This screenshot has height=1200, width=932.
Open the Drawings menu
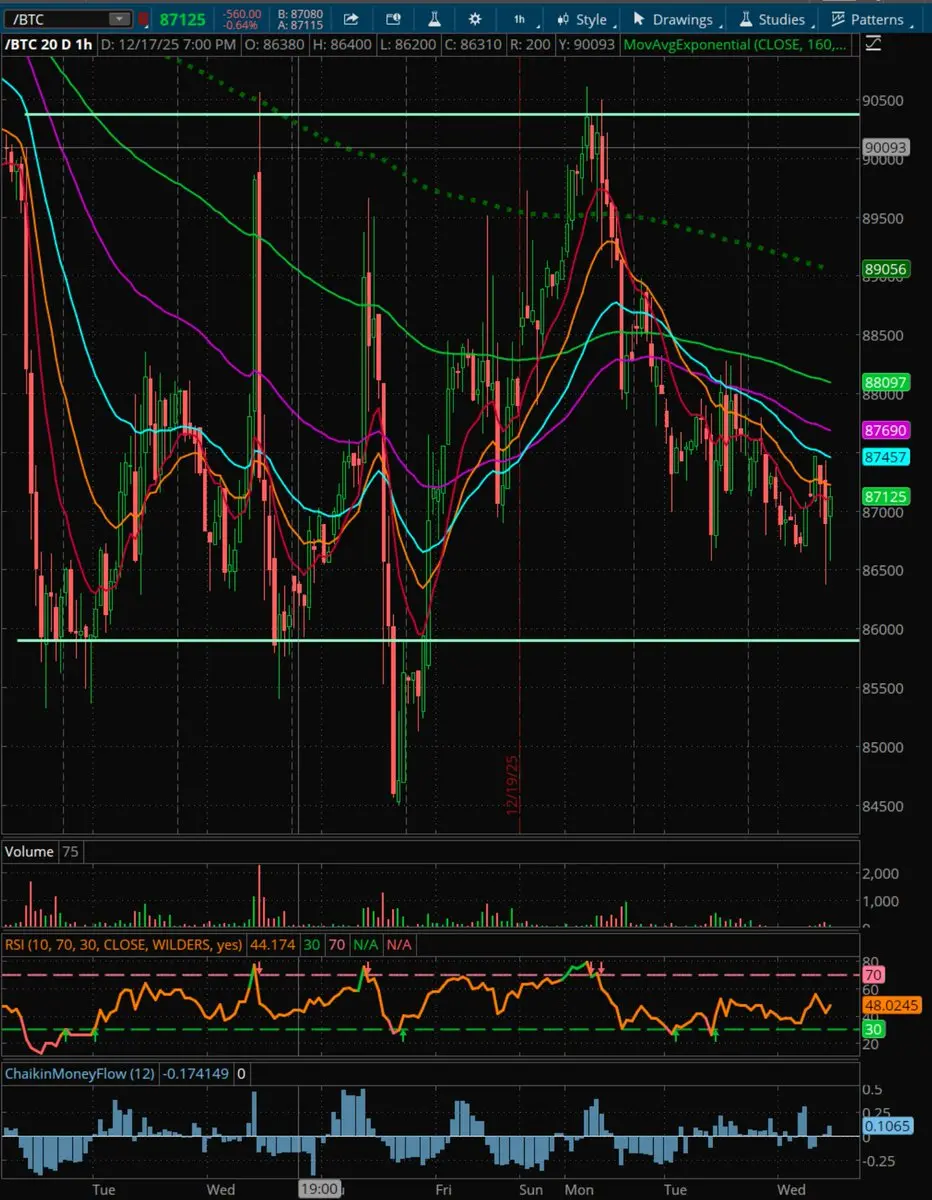pos(673,19)
